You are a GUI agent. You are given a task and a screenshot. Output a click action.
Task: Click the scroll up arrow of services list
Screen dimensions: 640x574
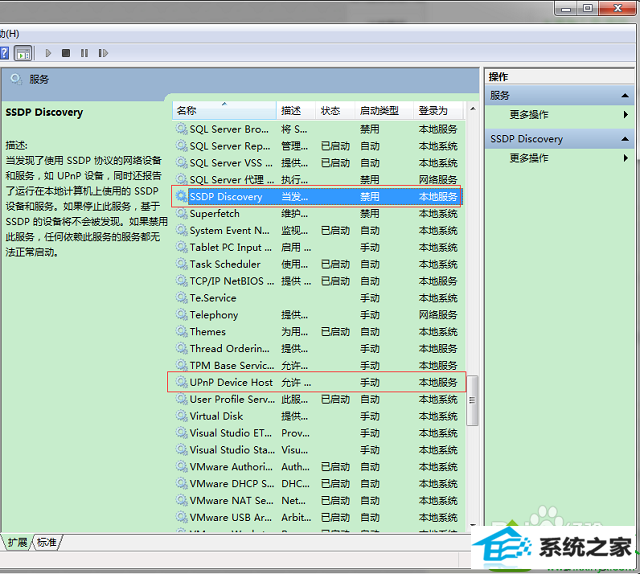coord(473,109)
